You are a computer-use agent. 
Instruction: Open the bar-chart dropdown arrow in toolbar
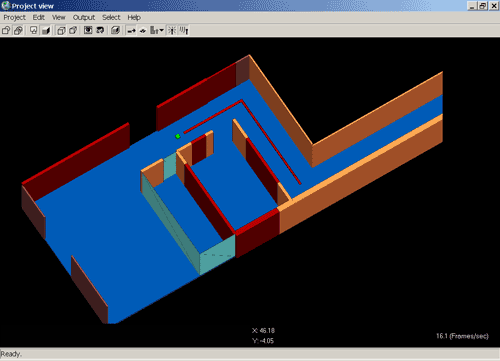162,31
